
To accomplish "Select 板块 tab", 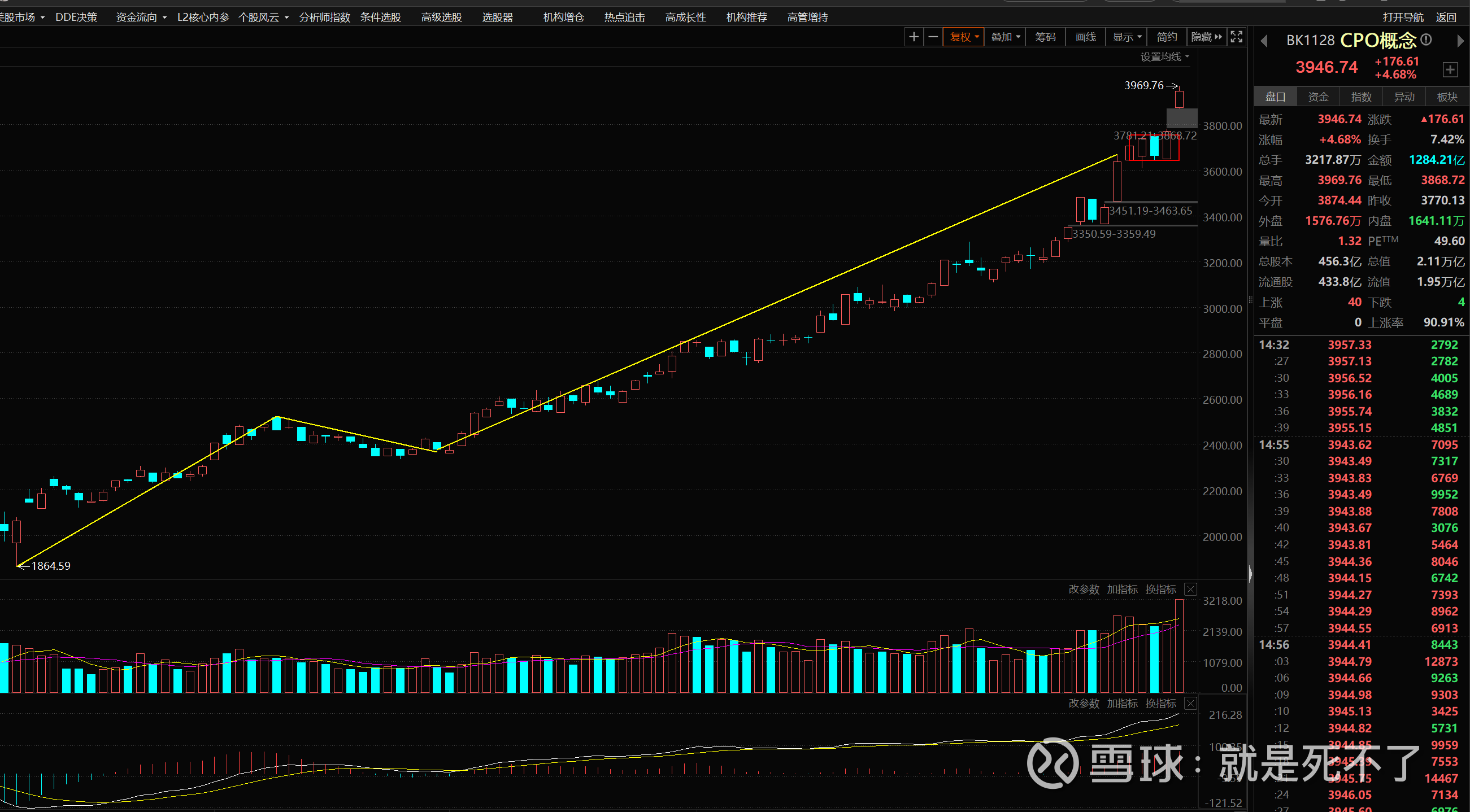I will tap(1447, 97).
